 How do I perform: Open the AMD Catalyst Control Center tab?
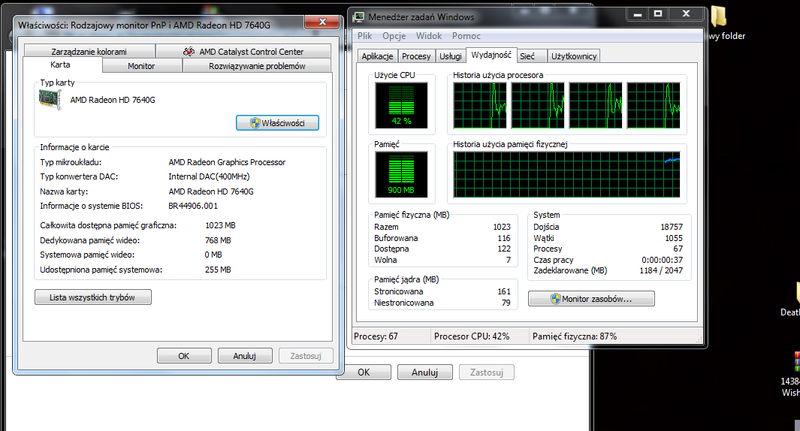pyautogui.click(x=244, y=52)
